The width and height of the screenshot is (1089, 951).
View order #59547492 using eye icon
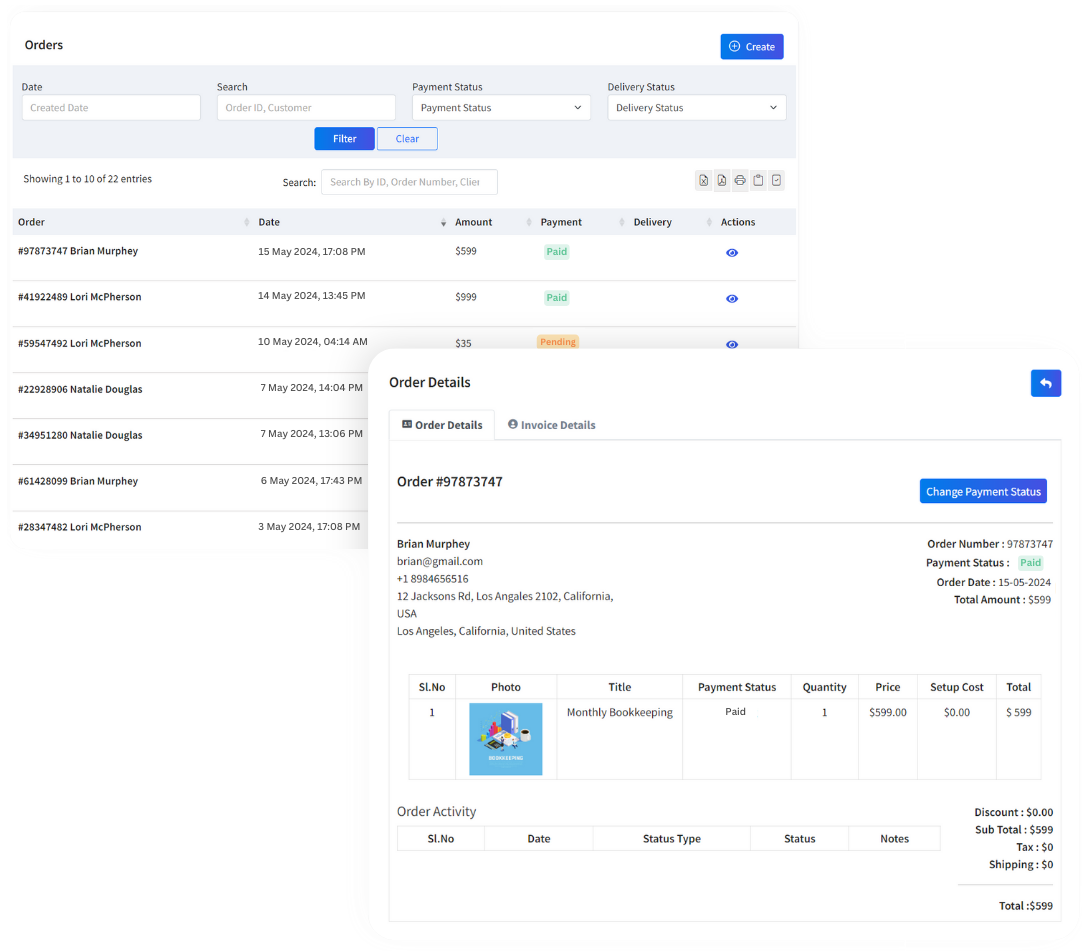(x=732, y=344)
